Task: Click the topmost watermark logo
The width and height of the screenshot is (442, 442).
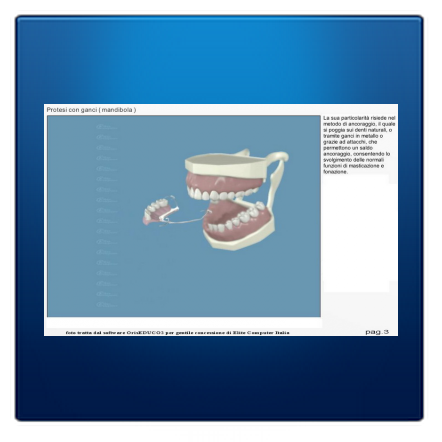Action: tap(107, 127)
